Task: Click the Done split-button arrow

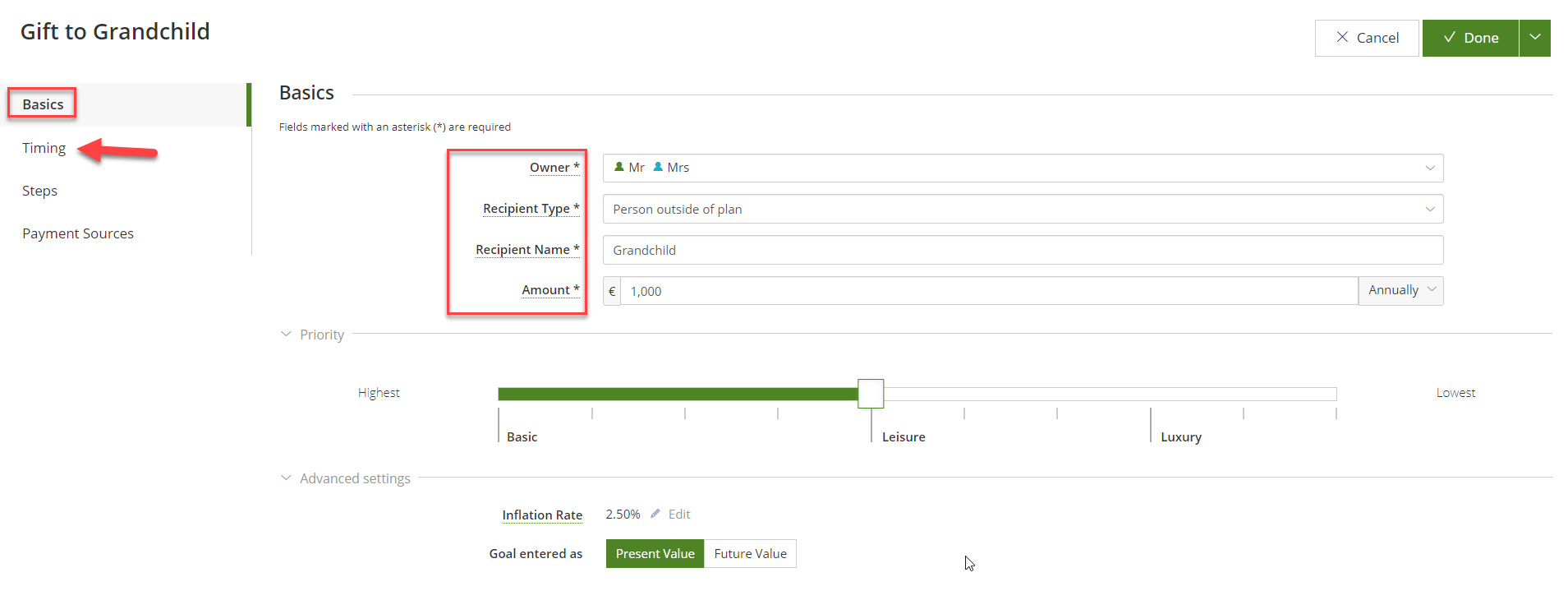Action: pos(1534,38)
